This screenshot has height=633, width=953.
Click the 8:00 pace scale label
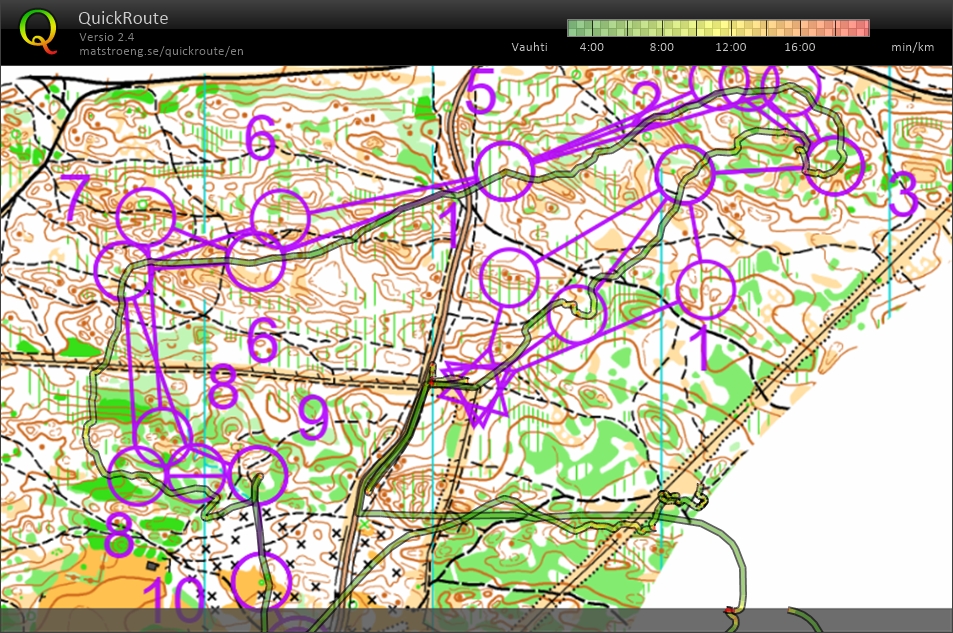point(661,47)
